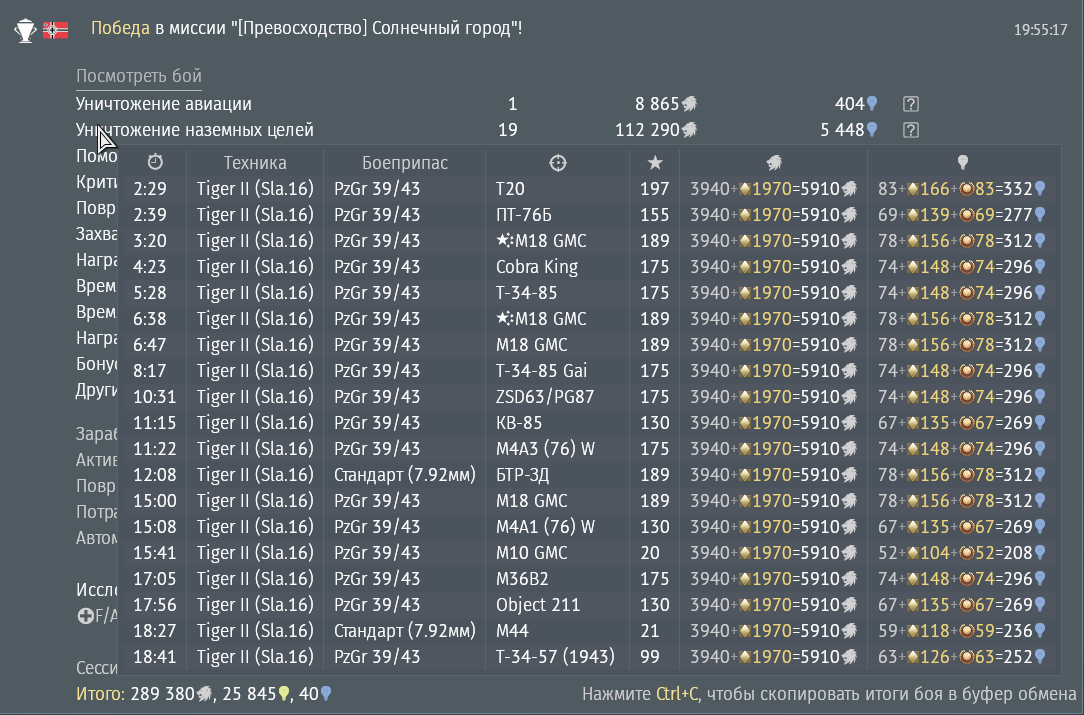Click the 19:55:17 message timestamp
Image resolution: width=1084 pixels, height=715 pixels.
coord(1040,31)
